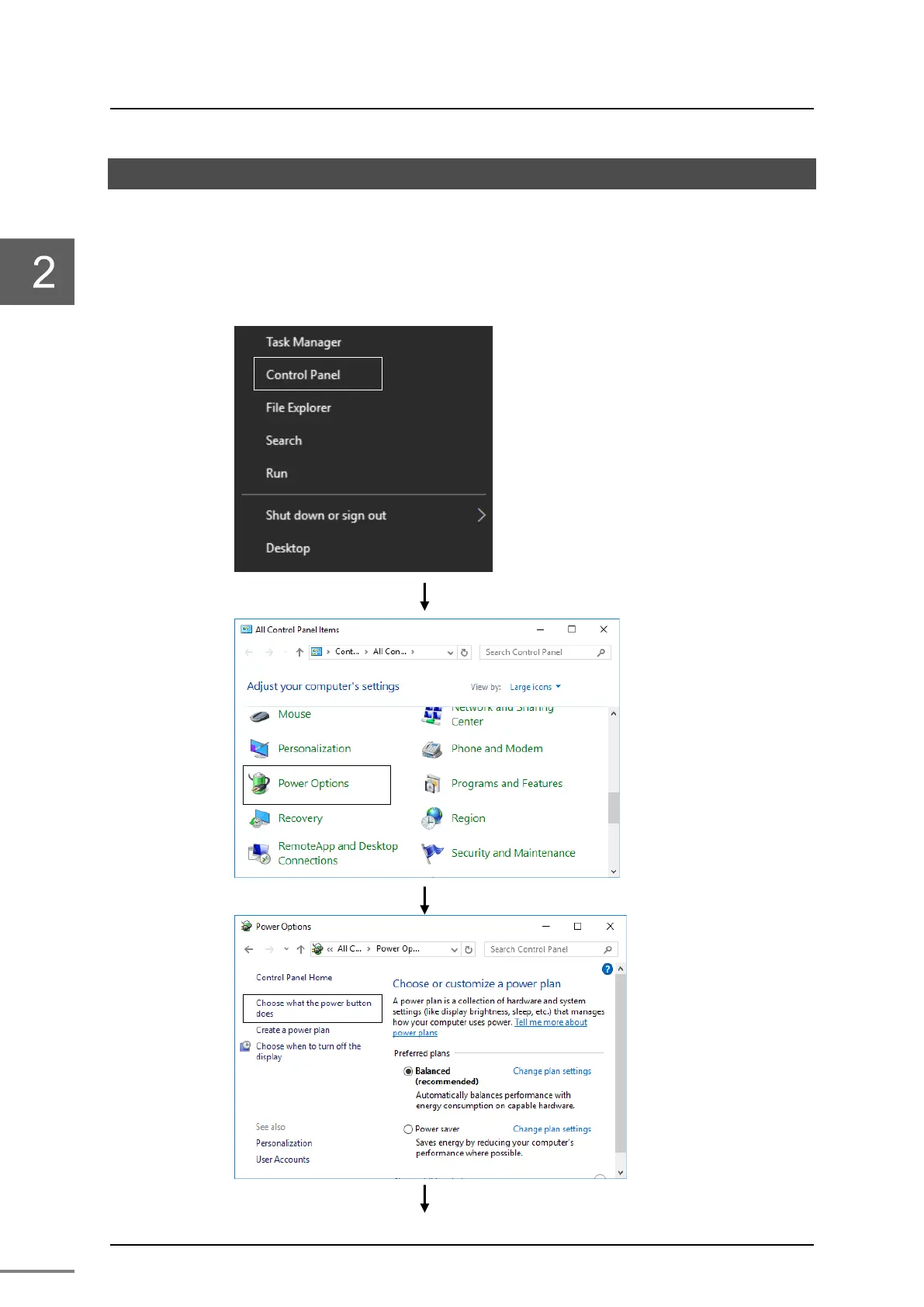This screenshot has height=1307, width=924.
Task: Click Create a power plan link
Action: coord(292,1030)
